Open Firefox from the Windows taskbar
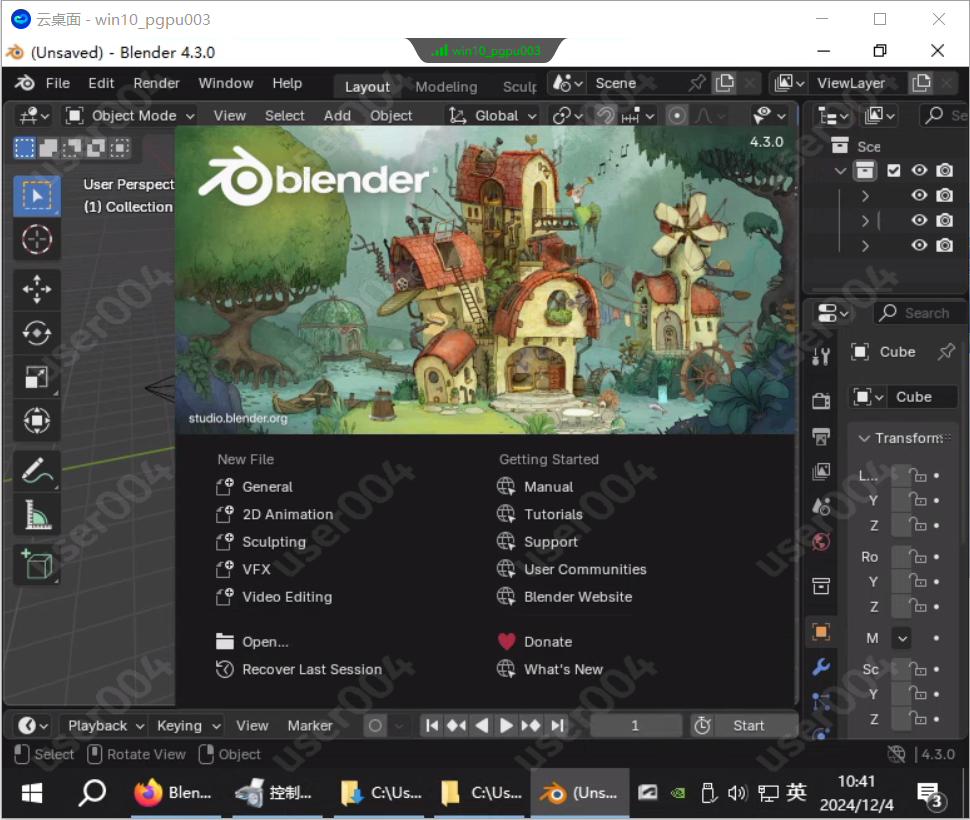This screenshot has height=820, width=970. click(x=173, y=793)
